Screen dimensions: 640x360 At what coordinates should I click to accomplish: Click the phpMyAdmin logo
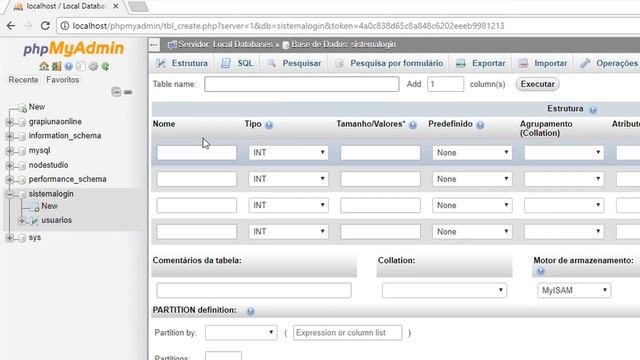click(73, 49)
